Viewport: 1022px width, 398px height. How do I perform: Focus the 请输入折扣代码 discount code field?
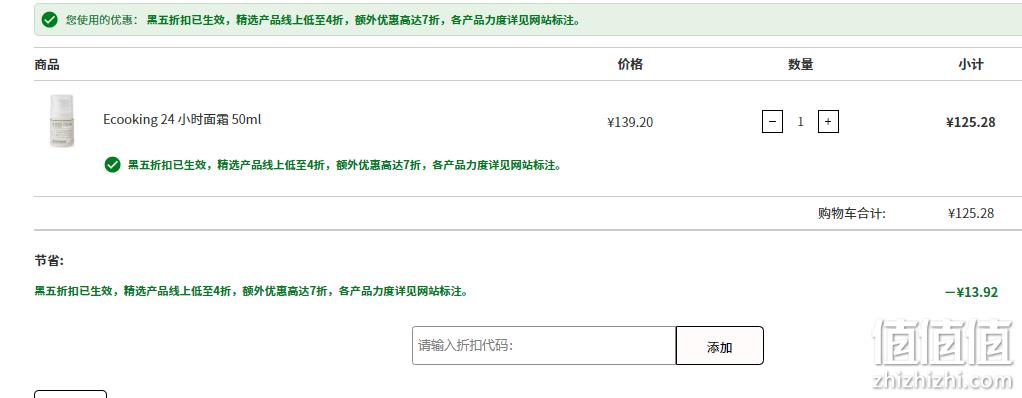(544, 345)
